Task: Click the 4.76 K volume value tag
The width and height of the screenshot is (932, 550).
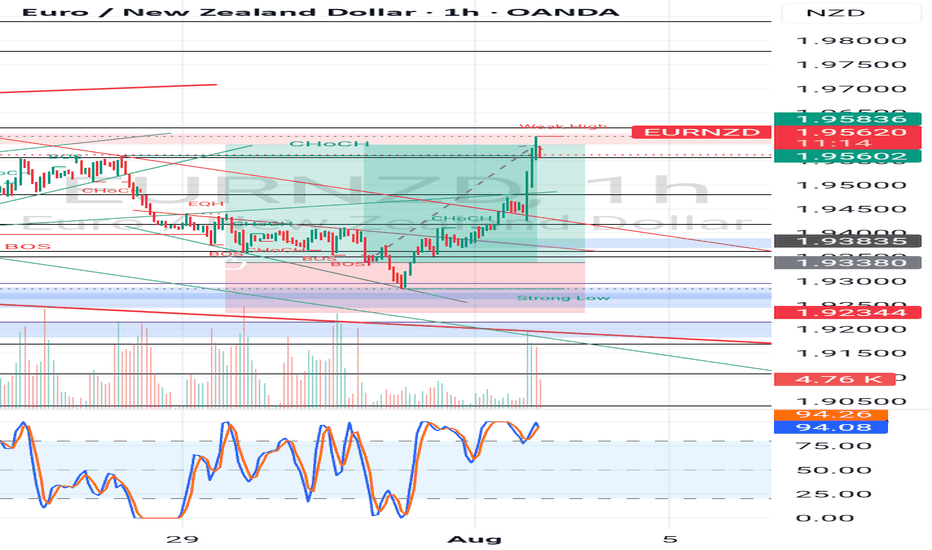Action: [835, 379]
